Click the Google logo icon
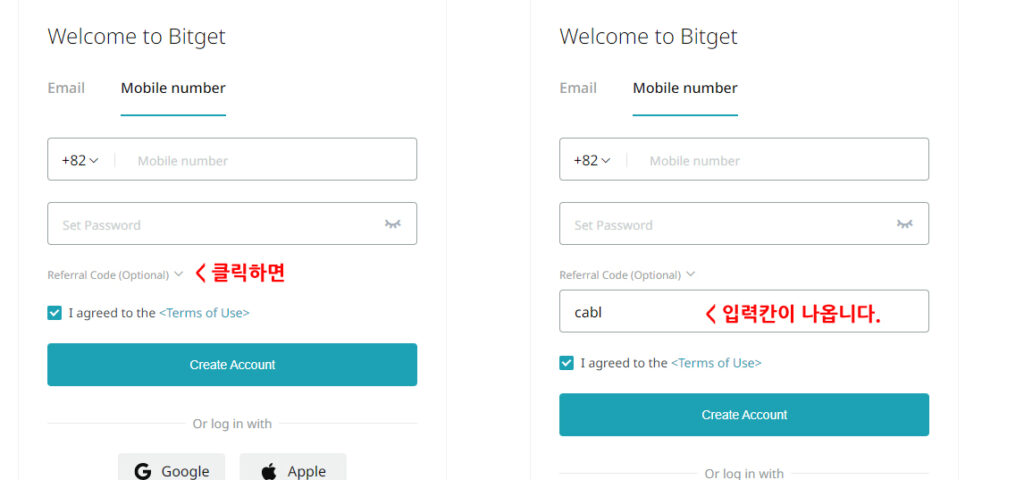The width and height of the screenshot is (1024, 480). click(142, 472)
